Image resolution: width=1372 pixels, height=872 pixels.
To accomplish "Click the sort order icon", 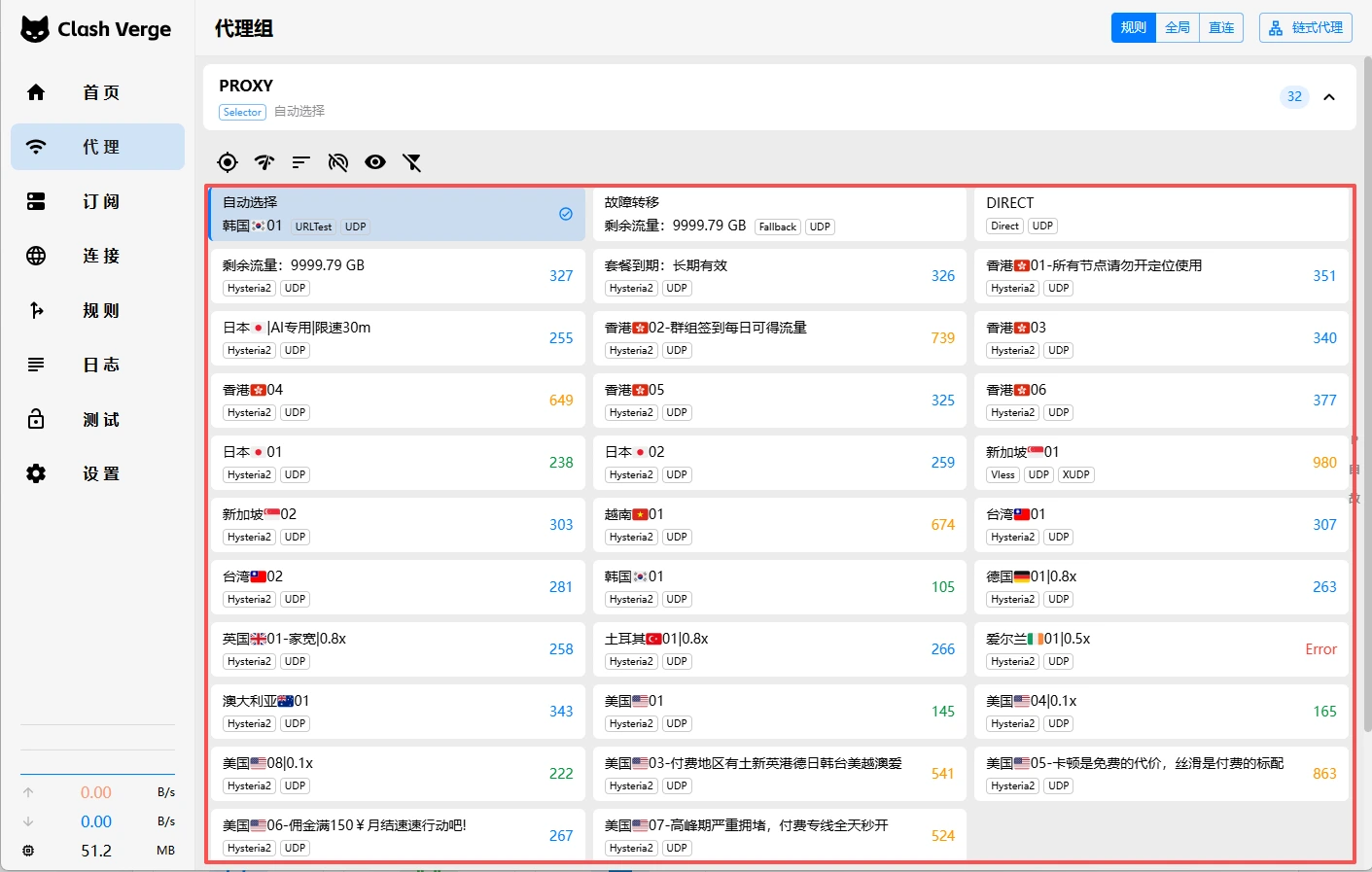I will point(301,162).
